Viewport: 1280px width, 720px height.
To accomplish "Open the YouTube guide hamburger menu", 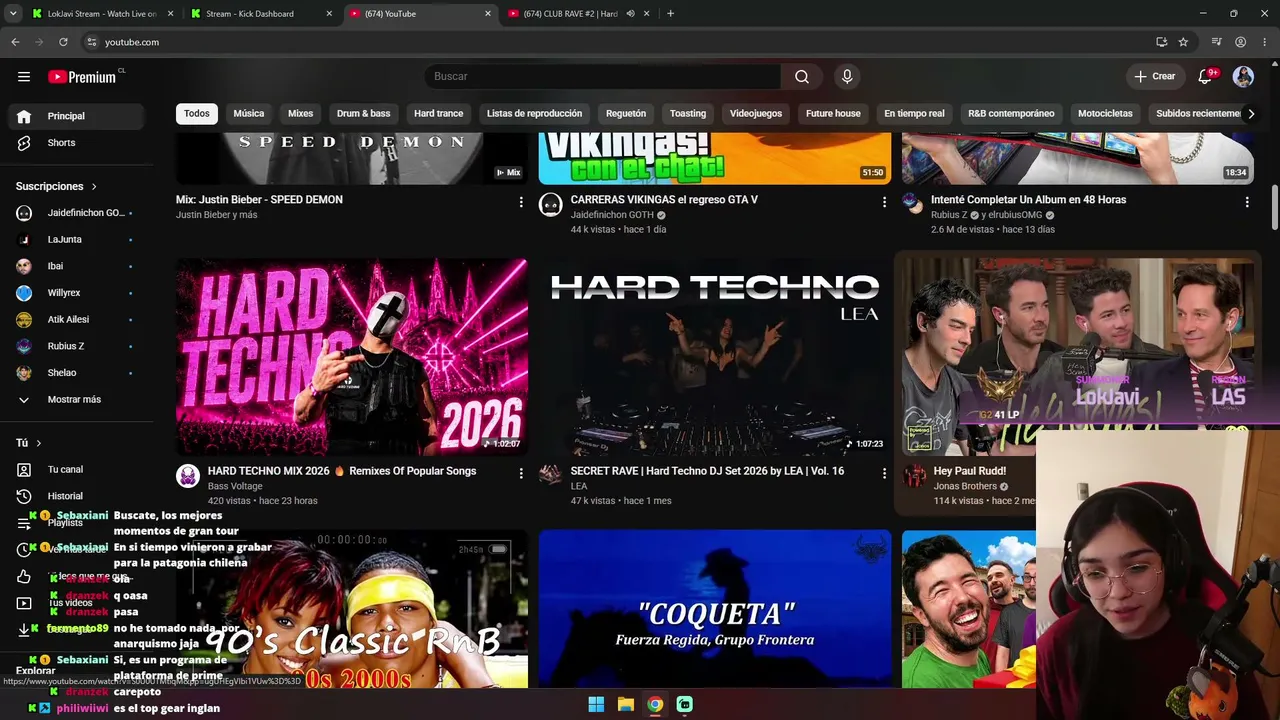I will pyautogui.click(x=24, y=77).
